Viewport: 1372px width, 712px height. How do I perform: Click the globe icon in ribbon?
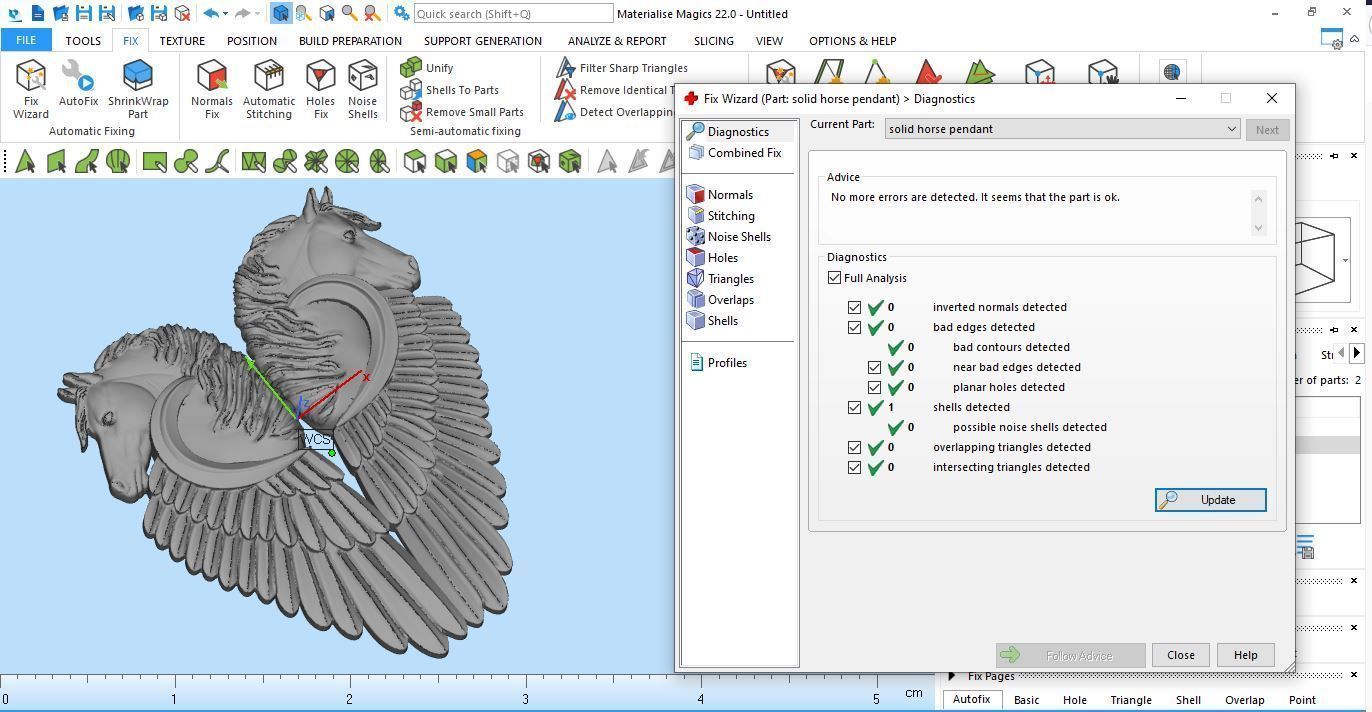pyautogui.click(x=1172, y=72)
